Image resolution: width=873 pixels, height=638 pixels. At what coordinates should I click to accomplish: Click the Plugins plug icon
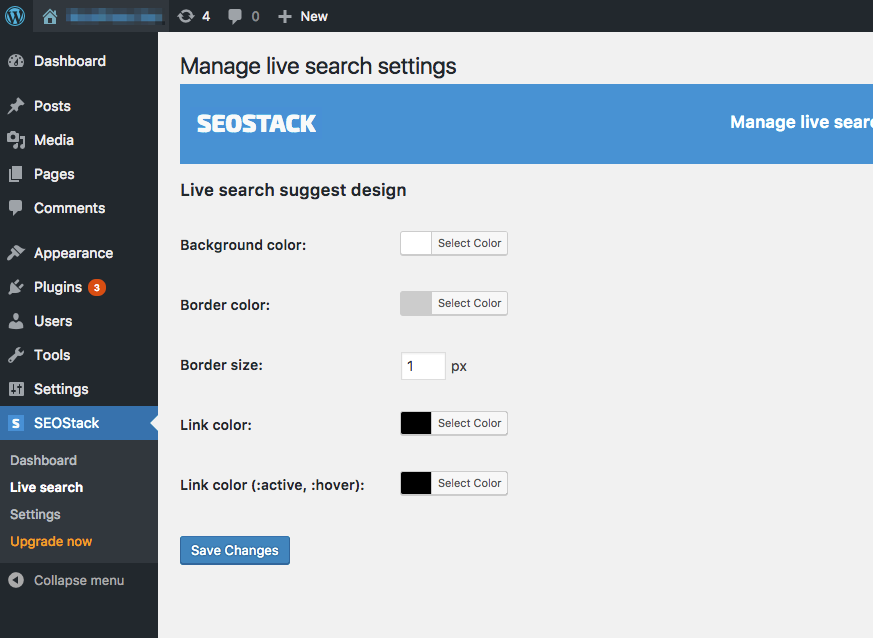16,287
